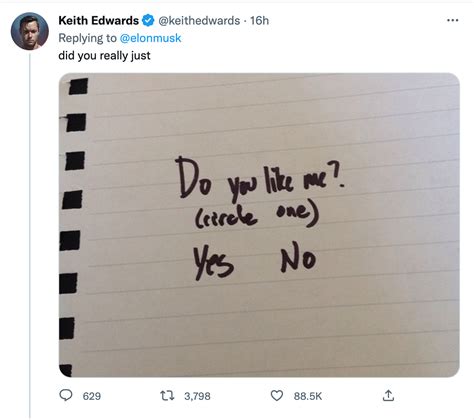Image resolution: width=474 pixels, height=420 pixels.
Task: Open Keith Edwards' profile avatar
Action: click(x=30, y=31)
